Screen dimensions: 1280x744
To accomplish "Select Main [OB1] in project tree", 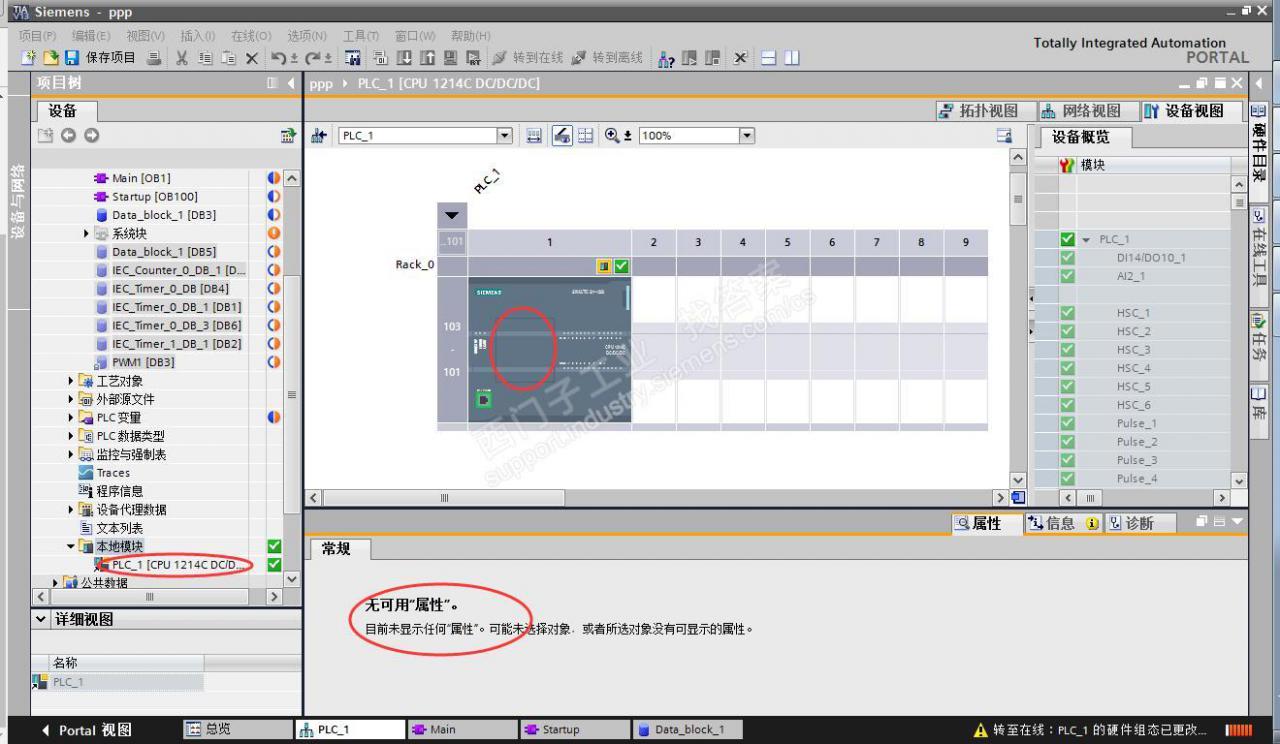I will point(140,178).
